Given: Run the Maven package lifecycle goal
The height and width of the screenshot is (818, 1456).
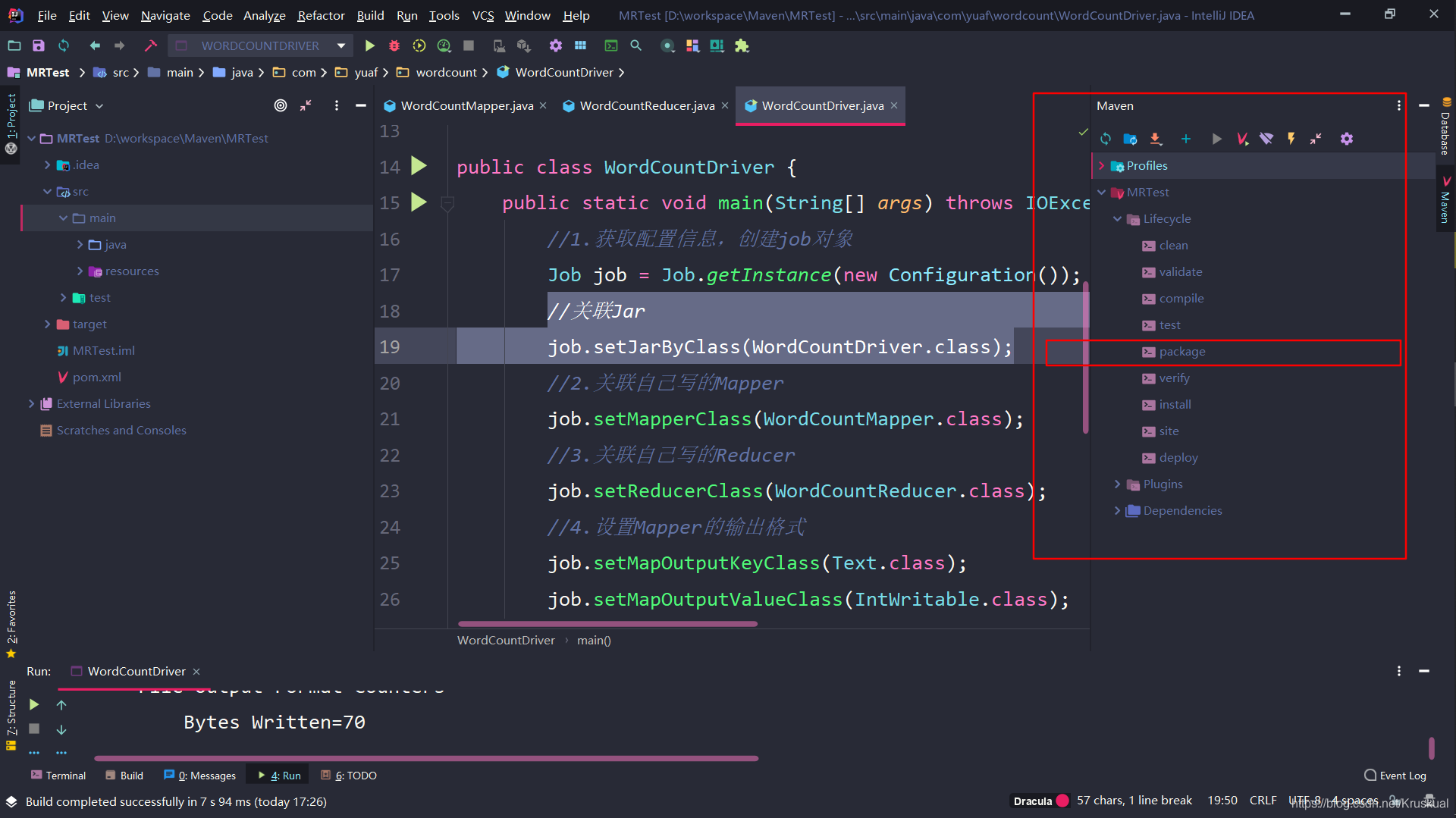Looking at the screenshot, I should coord(1181,351).
